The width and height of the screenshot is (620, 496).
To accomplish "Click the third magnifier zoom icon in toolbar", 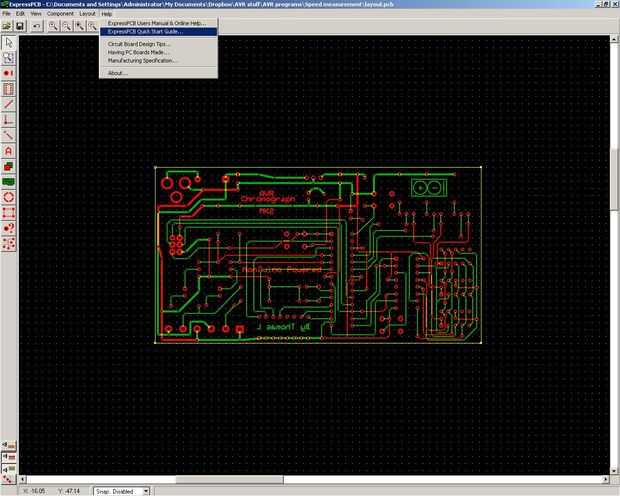I will (x=80, y=27).
